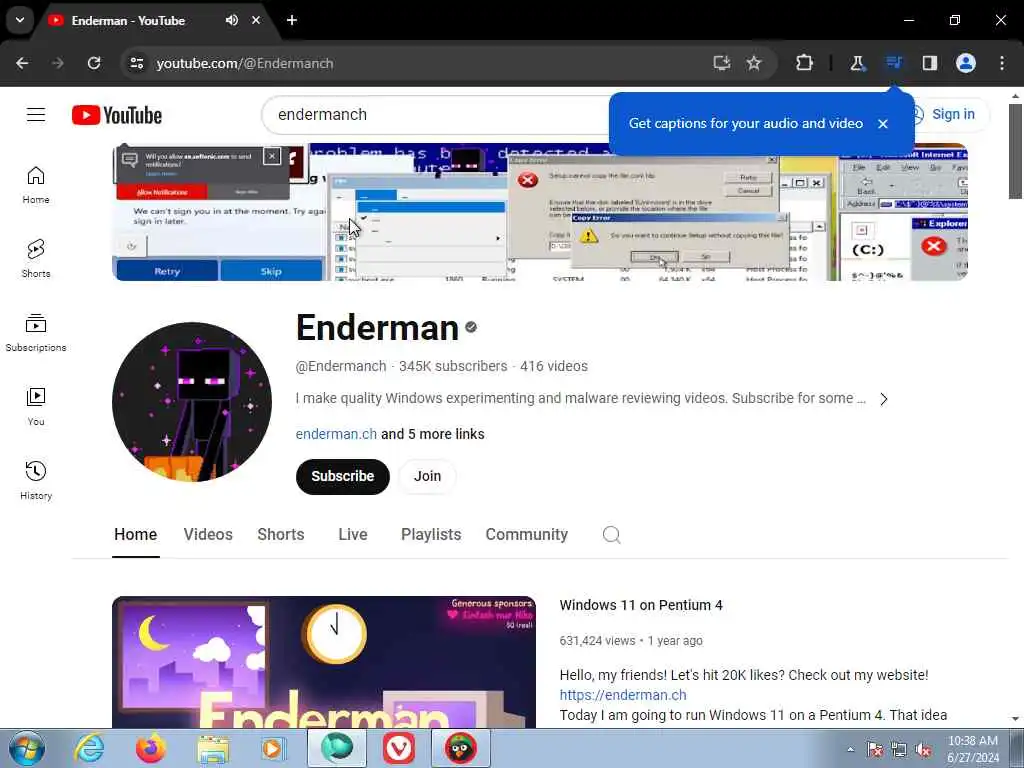Open the Extensions puzzle icon
The image size is (1024, 768).
pyautogui.click(x=805, y=63)
